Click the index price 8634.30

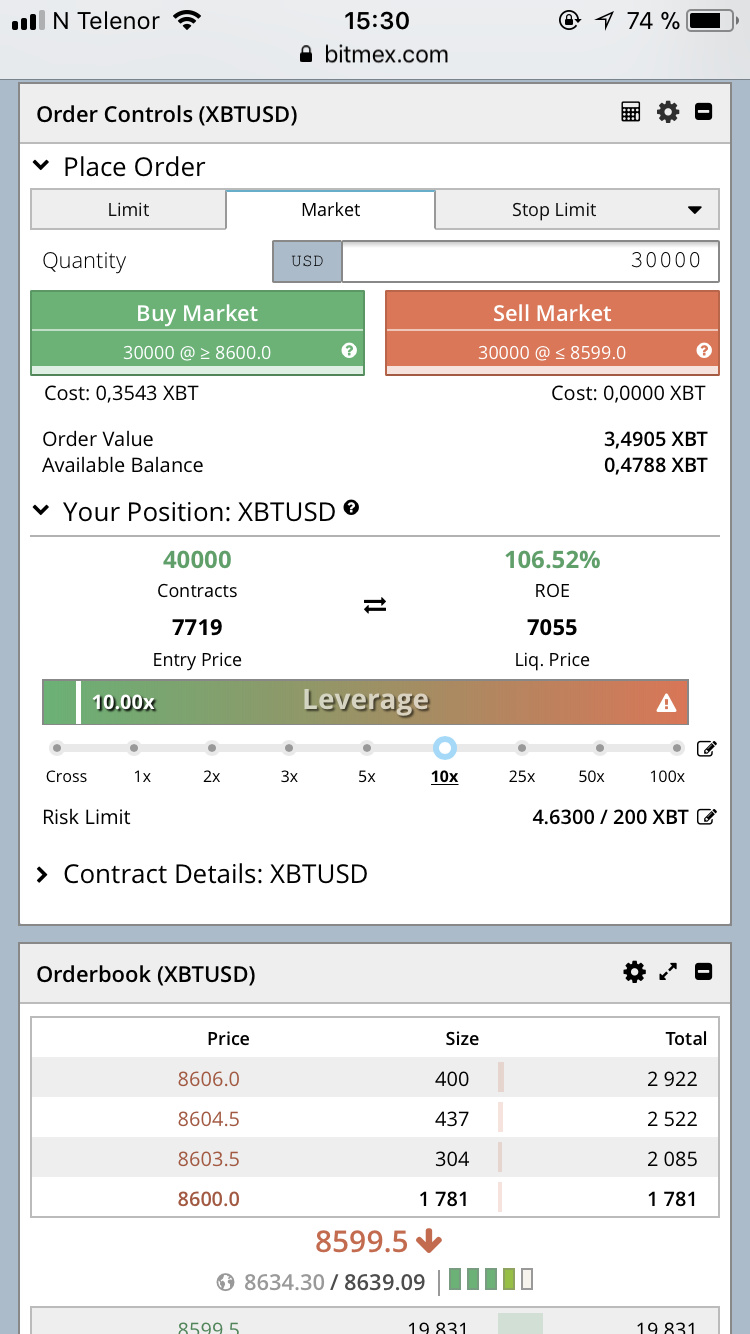[284, 1282]
